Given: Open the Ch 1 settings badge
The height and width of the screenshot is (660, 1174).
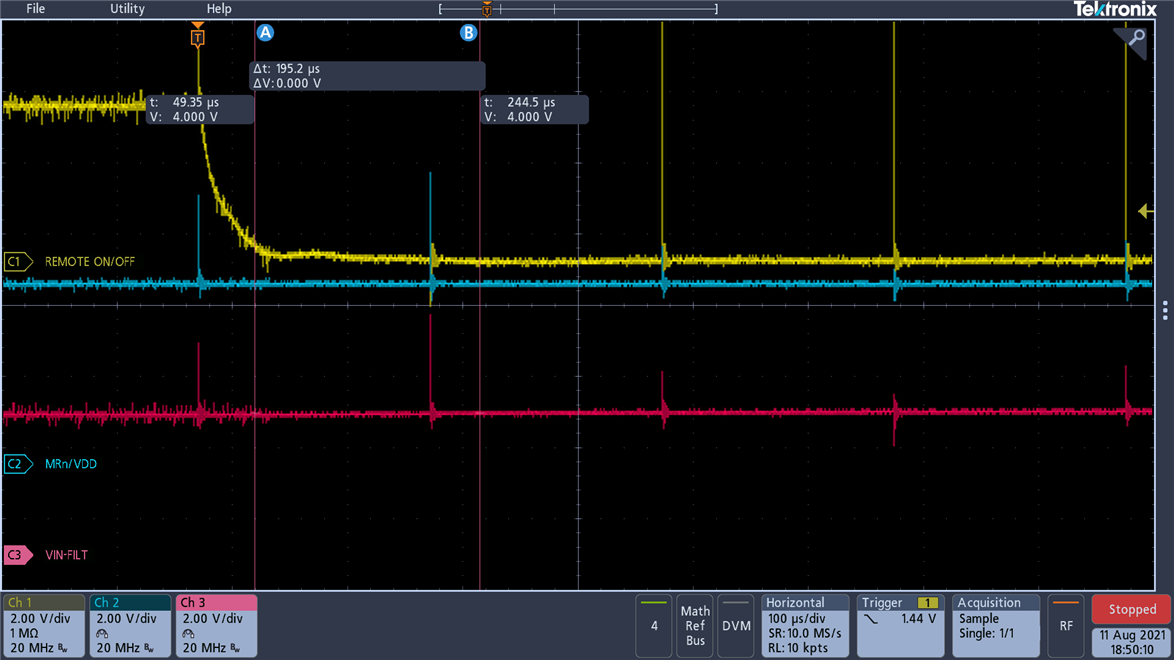Looking at the screenshot, I should coord(43,626).
